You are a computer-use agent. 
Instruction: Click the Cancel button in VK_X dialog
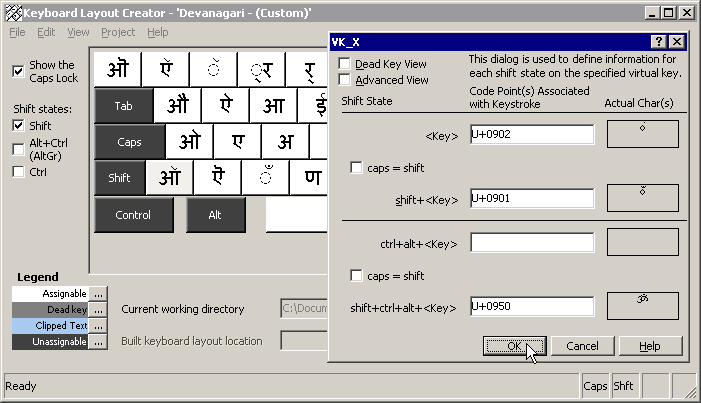coord(582,346)
